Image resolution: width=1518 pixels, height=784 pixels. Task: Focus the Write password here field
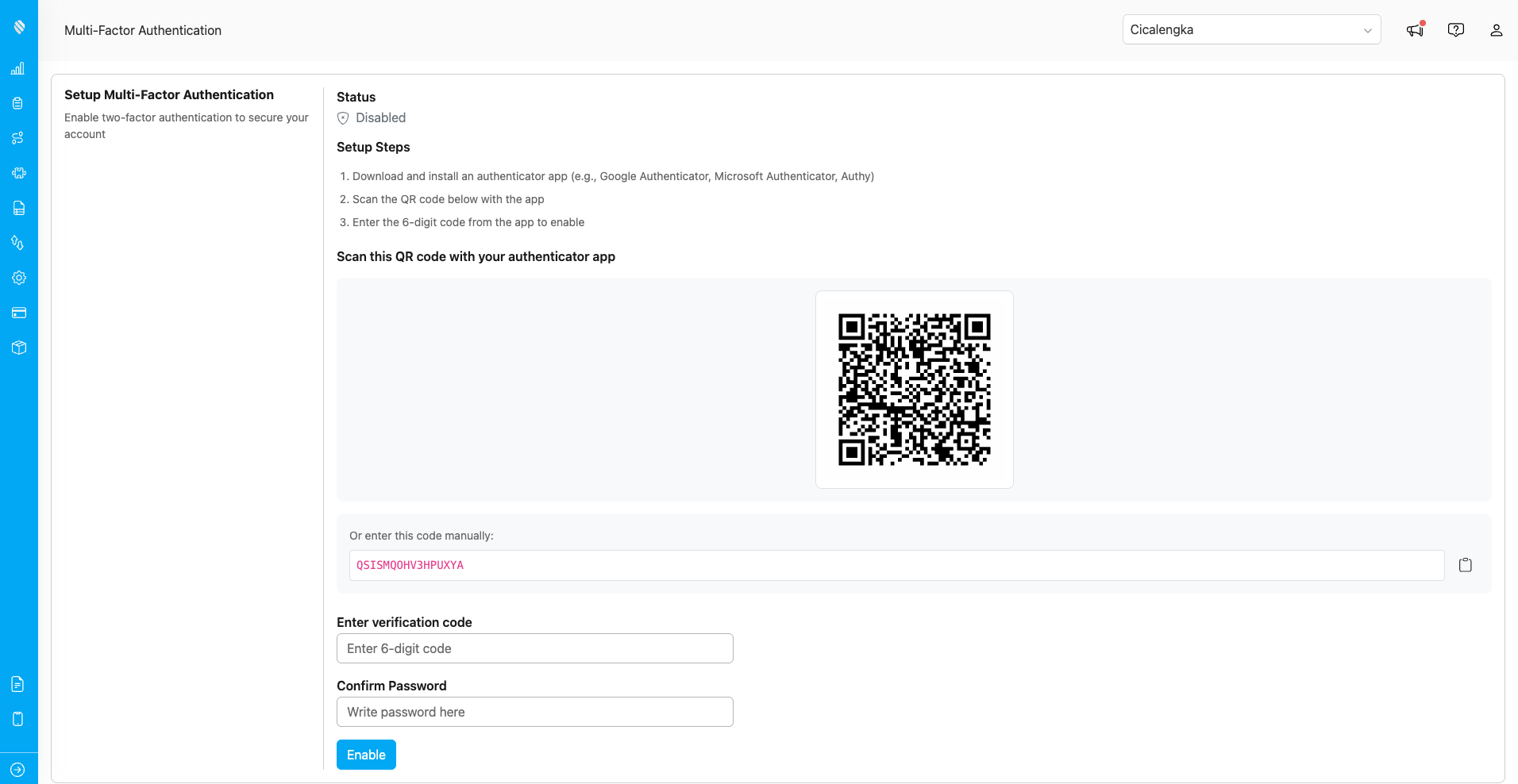tap(535, 712)
